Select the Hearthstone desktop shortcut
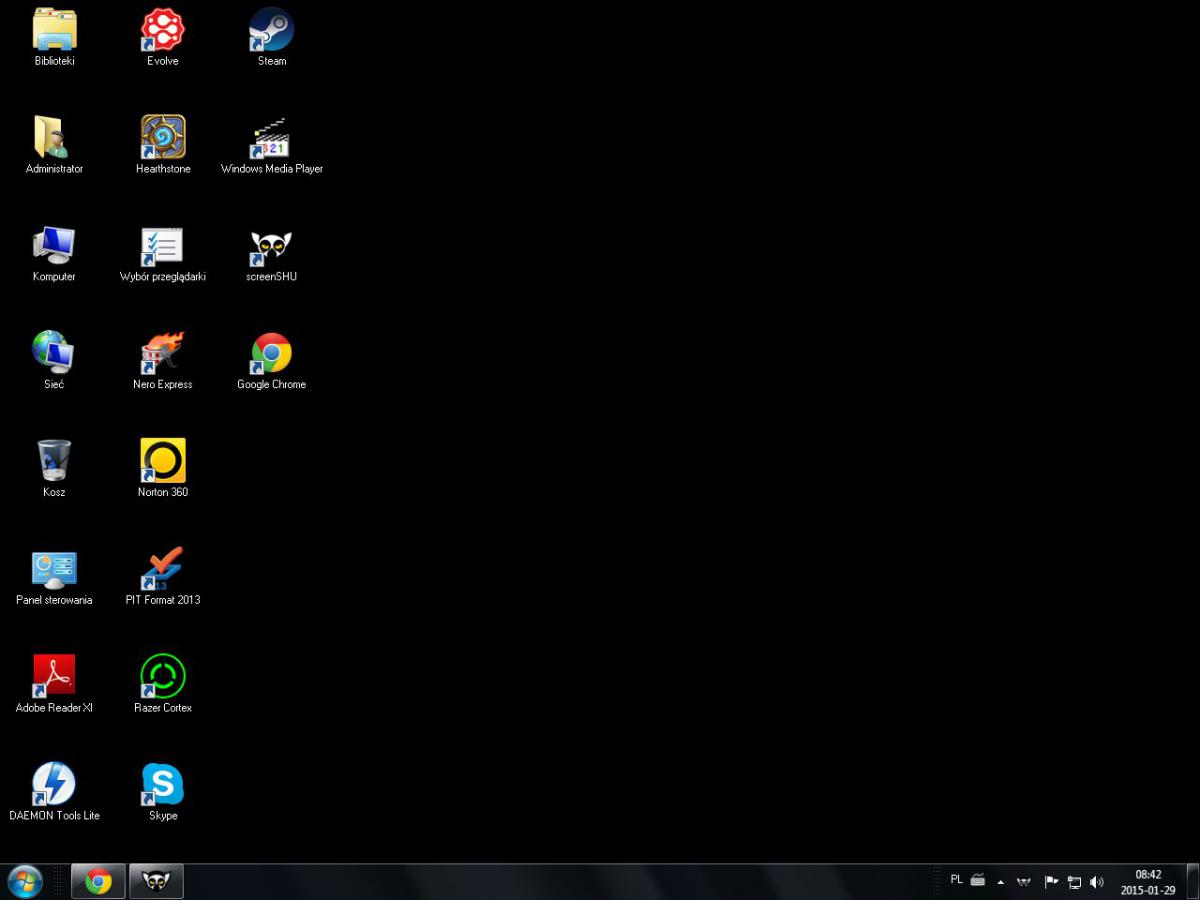 pyautogui.click(x=162, y=146)
